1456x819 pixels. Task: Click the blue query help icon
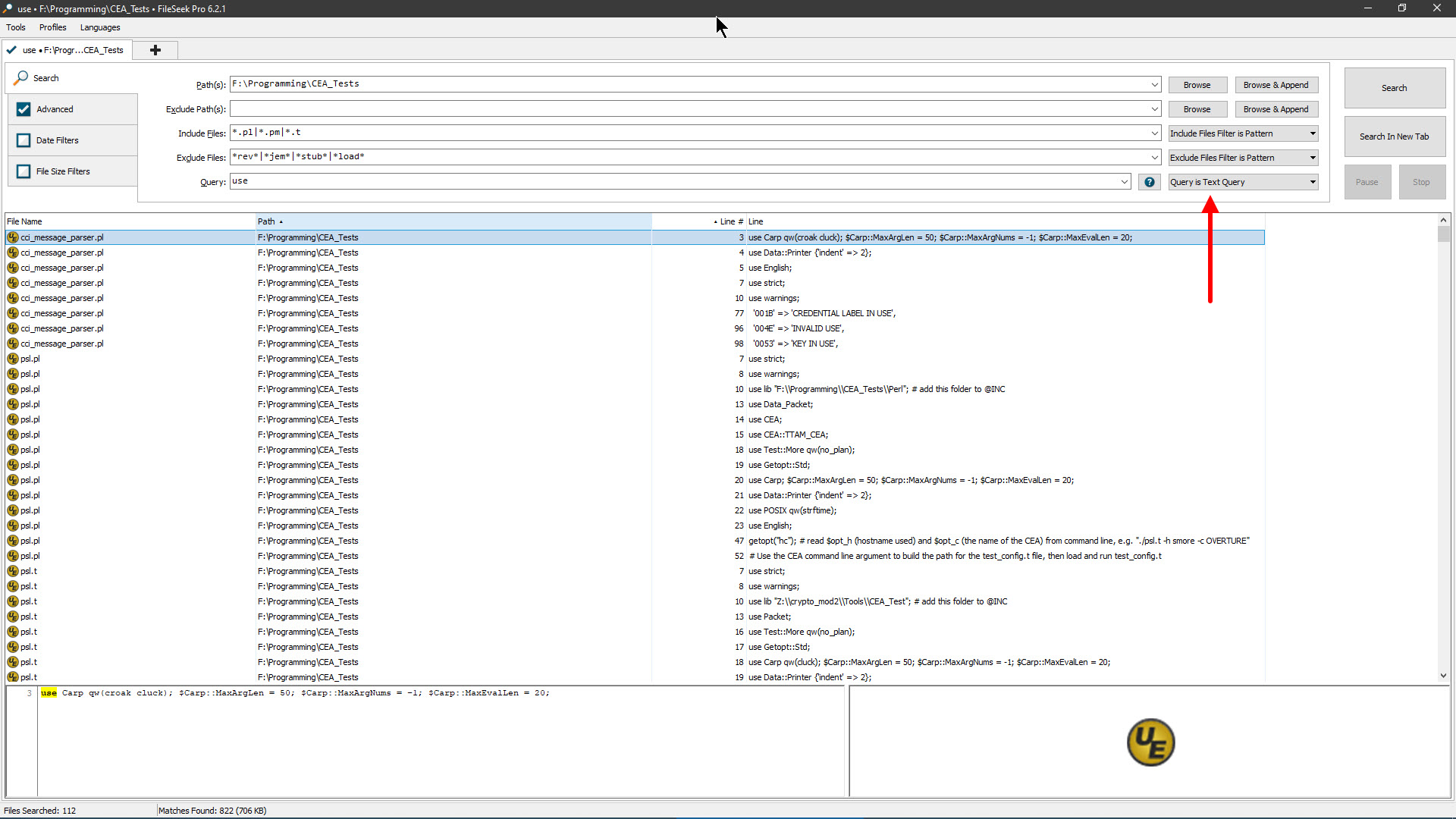[1150, 182]
